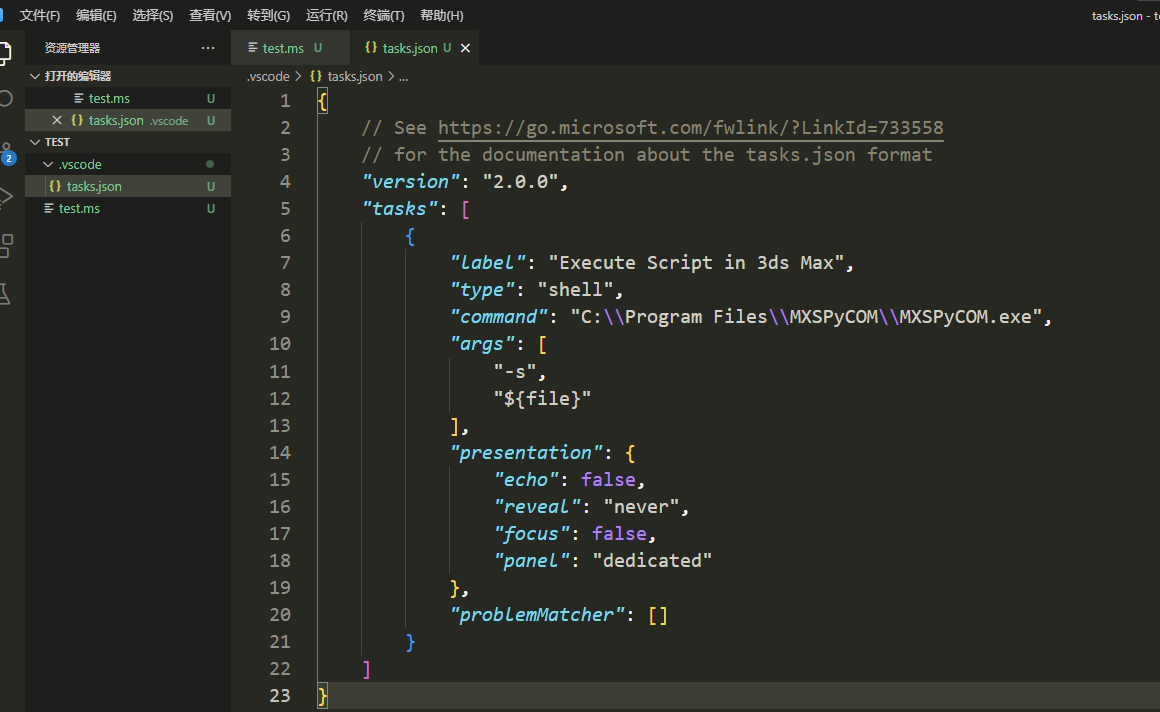Click the 资源管理器 panel title

coord(72,48)
